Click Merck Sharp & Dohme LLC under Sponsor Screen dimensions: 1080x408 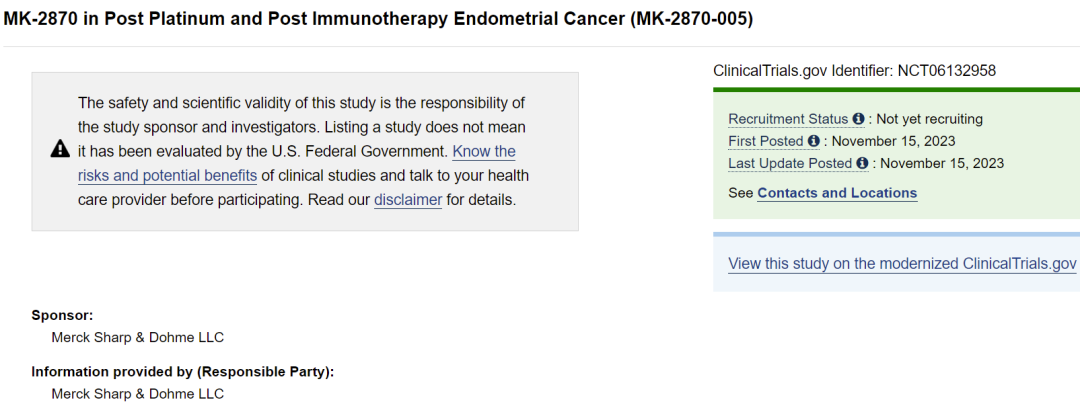point(138,338)
